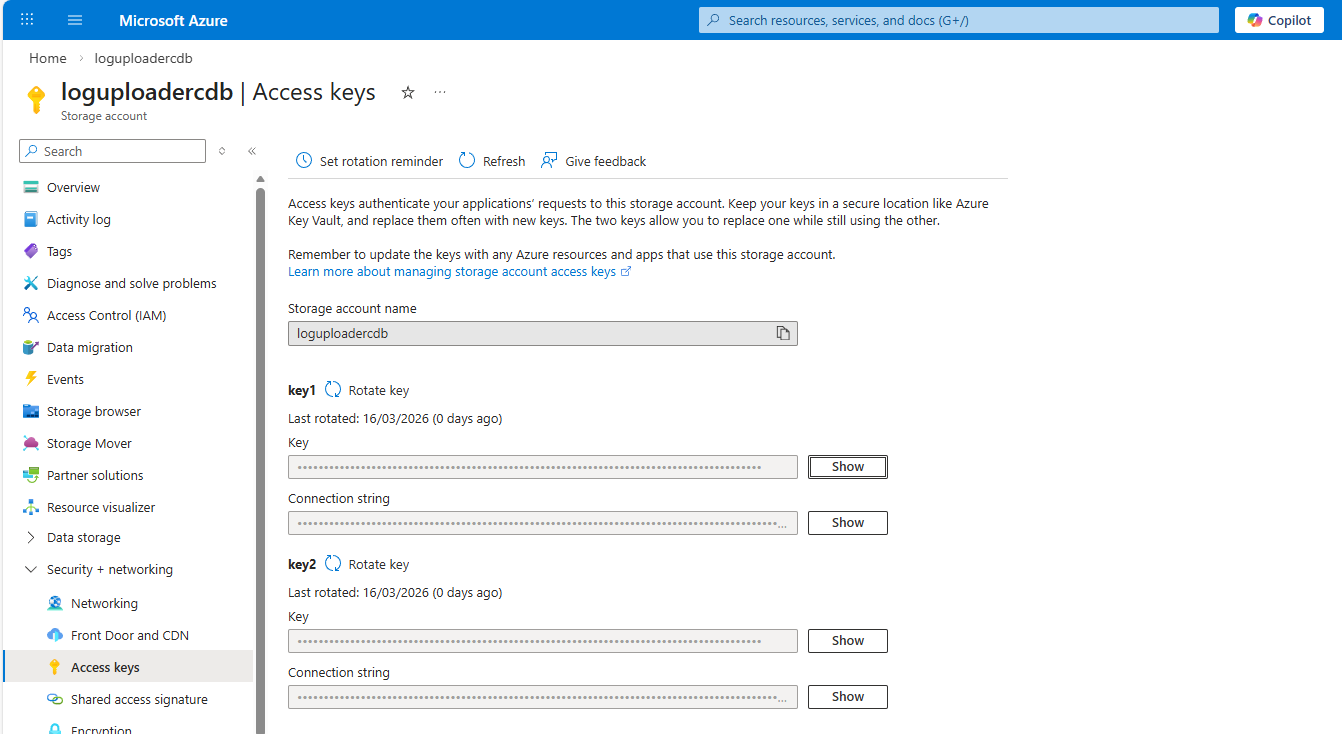Click the Rotate key icon for key1
1342x734 pixels.
[334, 390]
